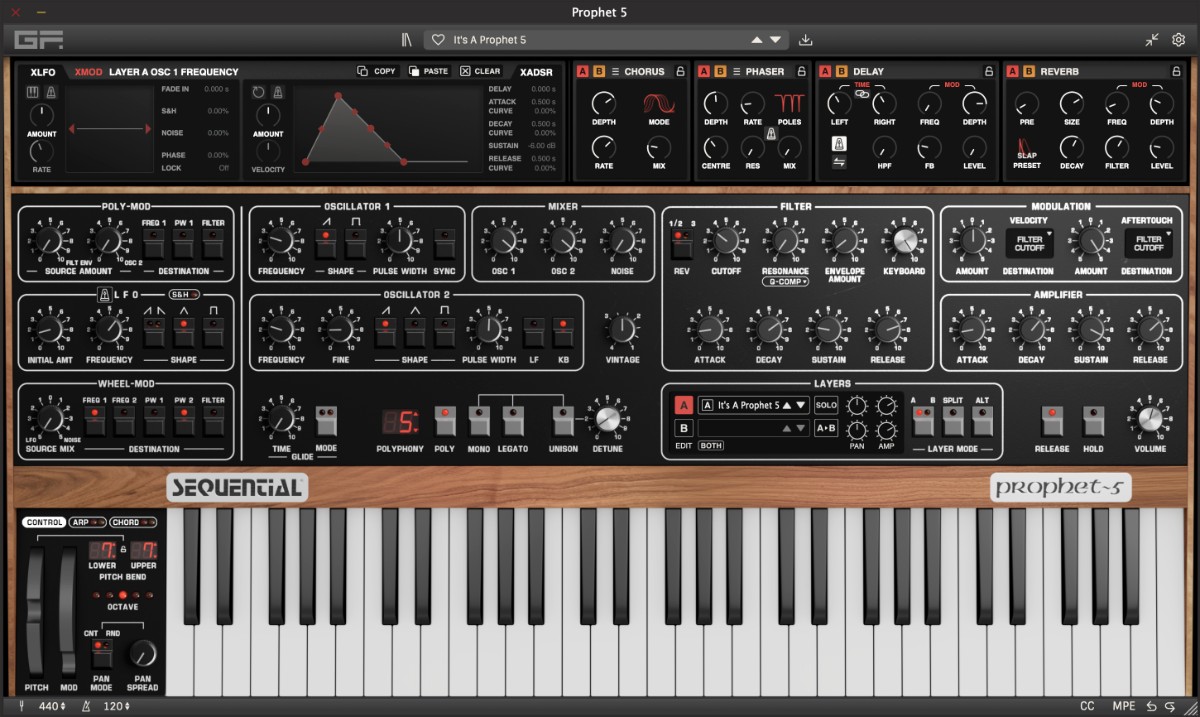Adjust the 120 tempo stepper
This screenshot has width=1200, height=717.
[x=118, y=706]
